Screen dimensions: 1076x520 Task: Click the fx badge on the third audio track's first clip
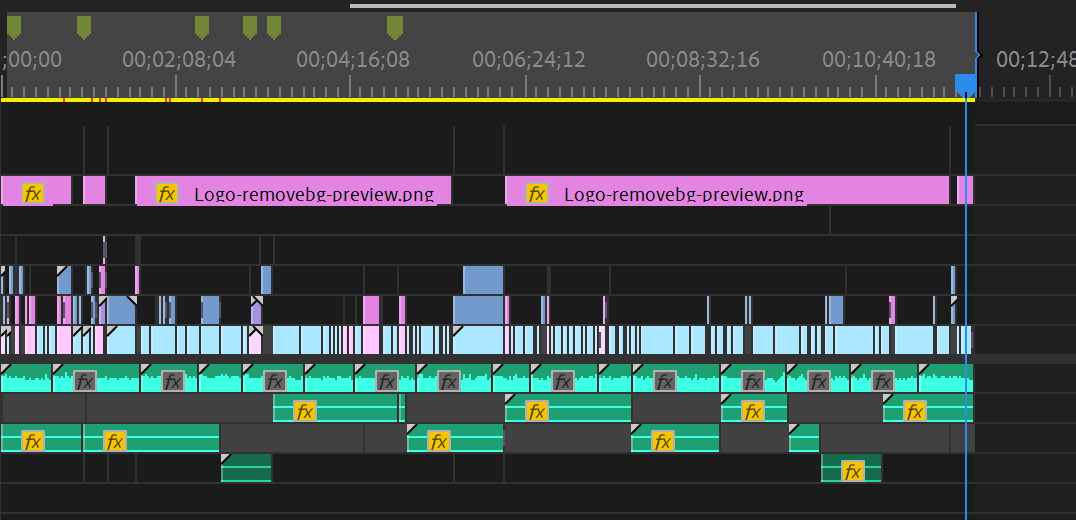[32, 440]
